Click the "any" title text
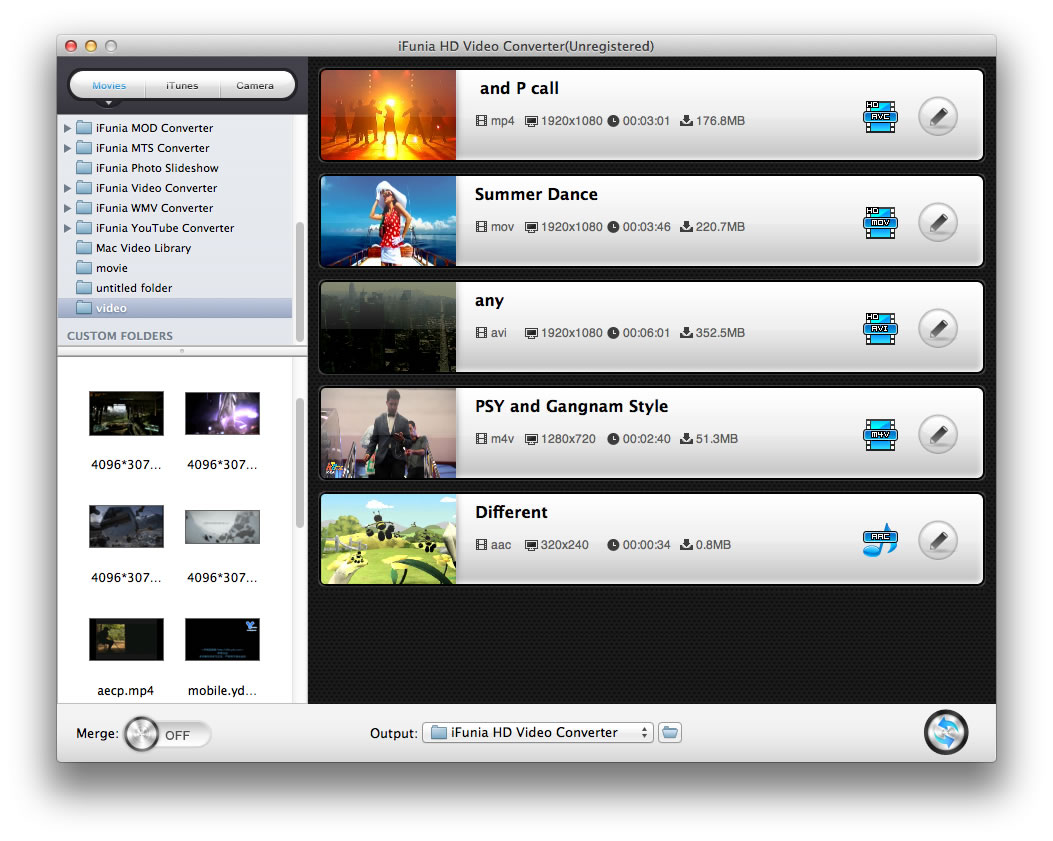Image resolution: width=1053 pixels, height=841 pixels. click(x=489, y=301)
